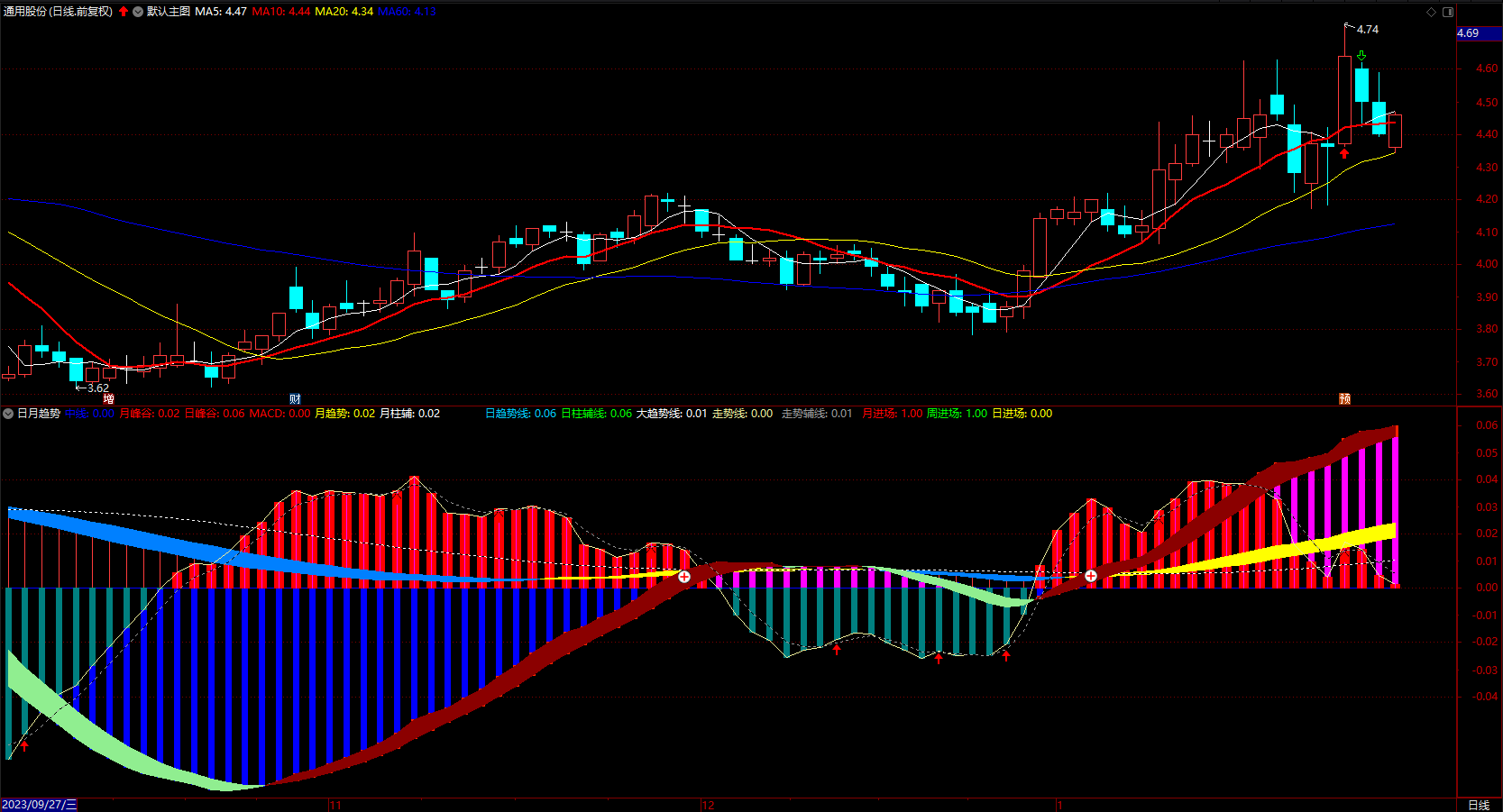
Task: Click the red up-arrow at indicator's far left
Action: point(24,744)
